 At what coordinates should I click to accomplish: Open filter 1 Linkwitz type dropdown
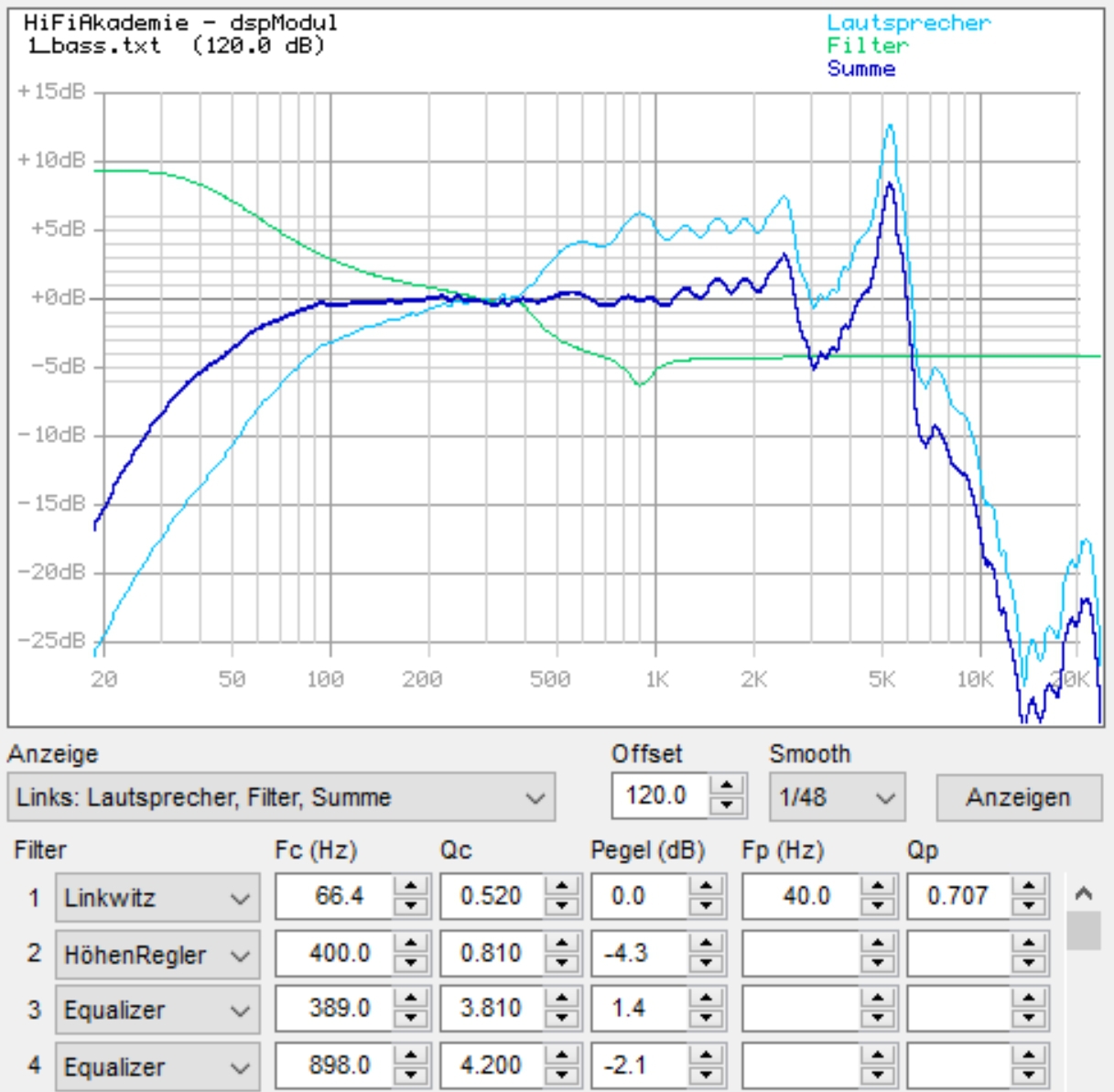tap(157, 898)
